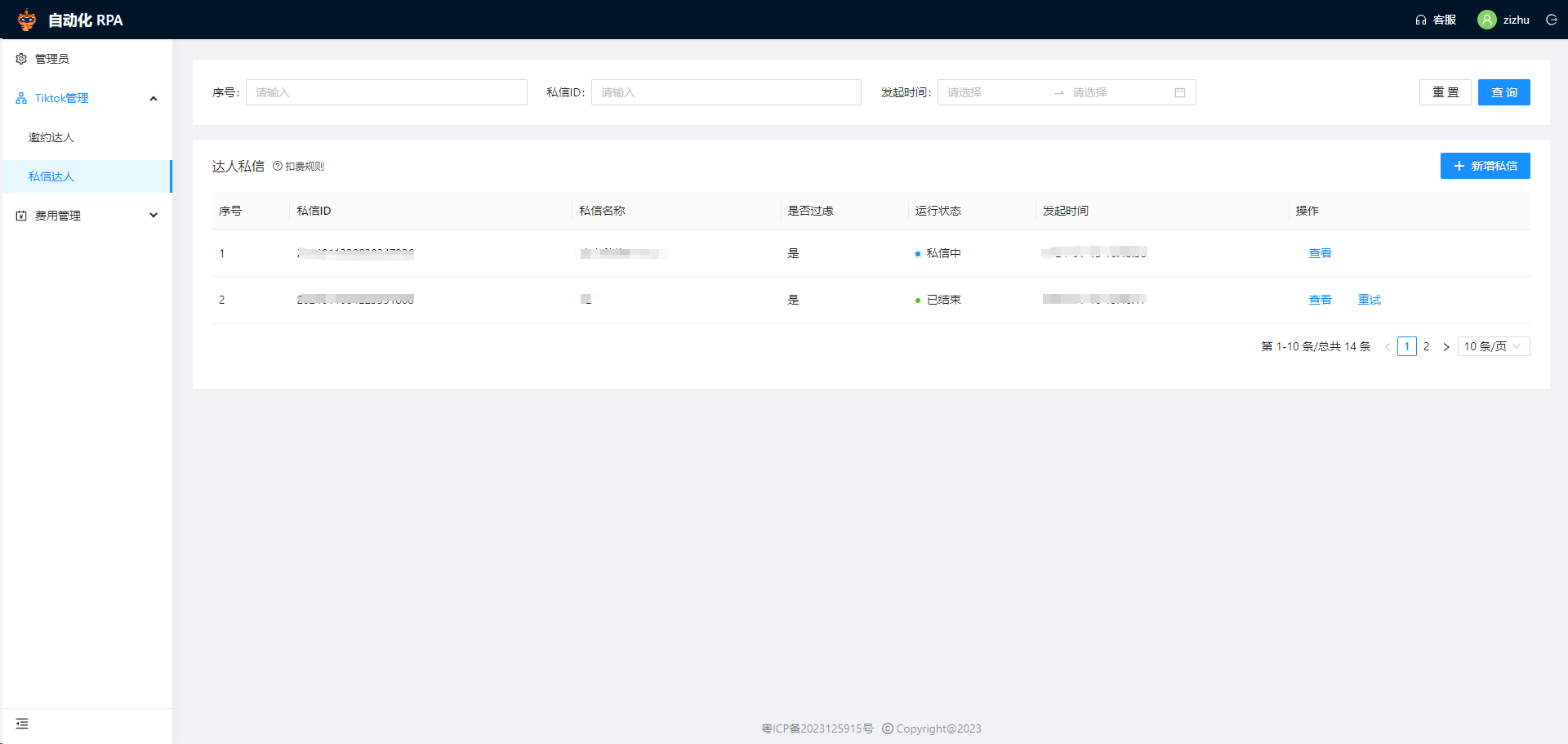Click the Tiktok管理 hierarchy icon

point(21,98)
